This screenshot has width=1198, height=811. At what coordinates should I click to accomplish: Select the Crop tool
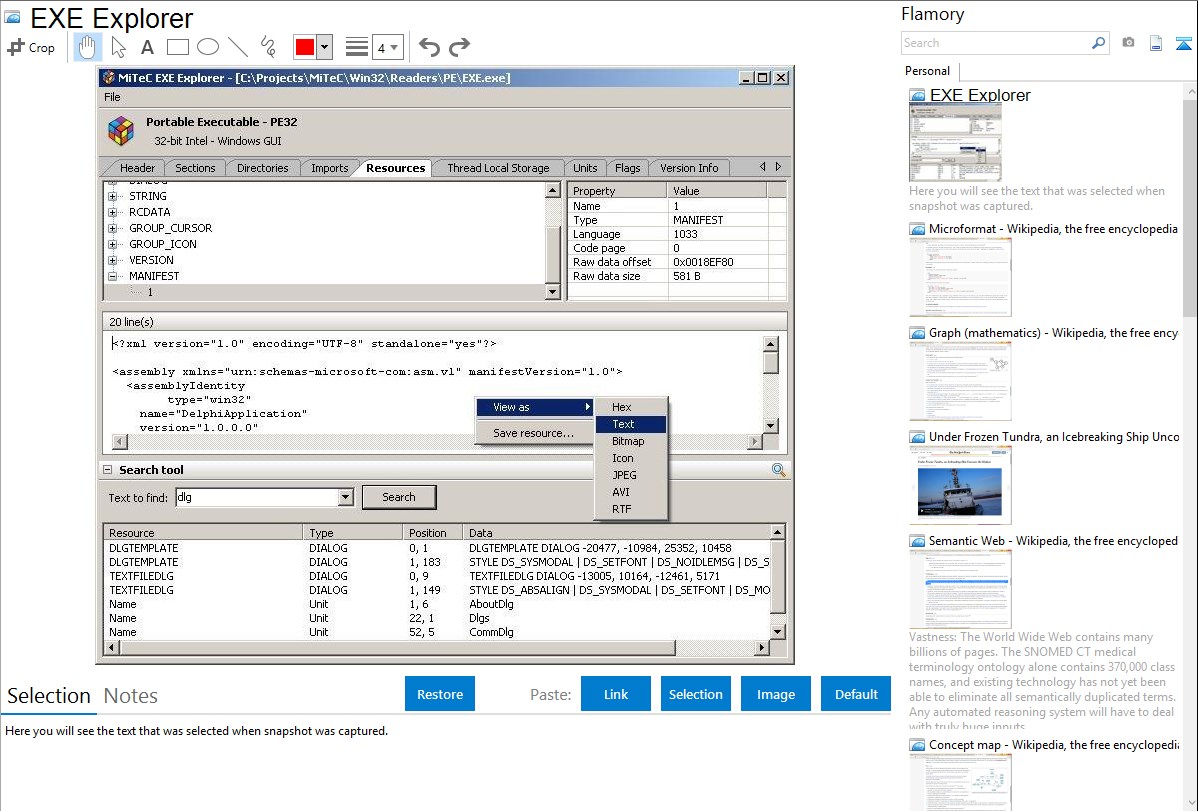click(x=31, y=47)
